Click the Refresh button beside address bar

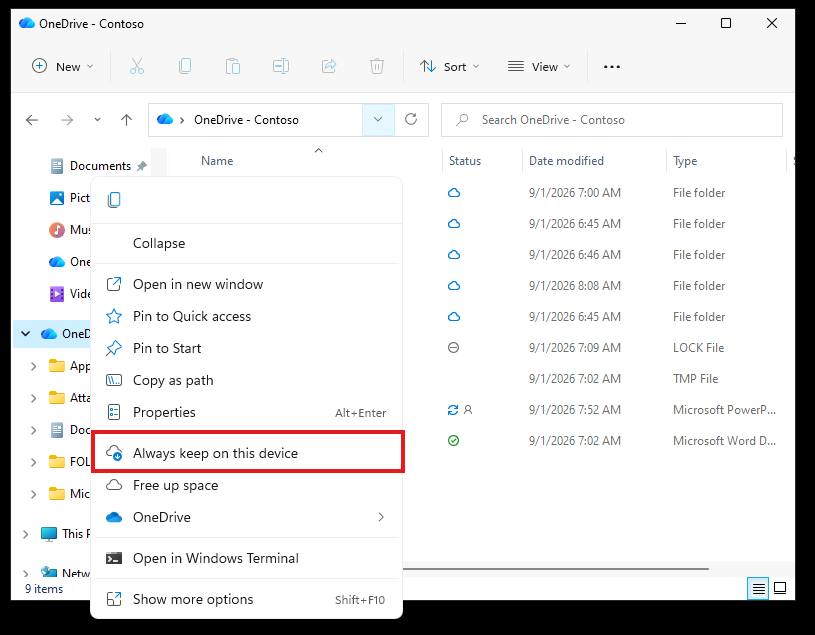(411, 120)
